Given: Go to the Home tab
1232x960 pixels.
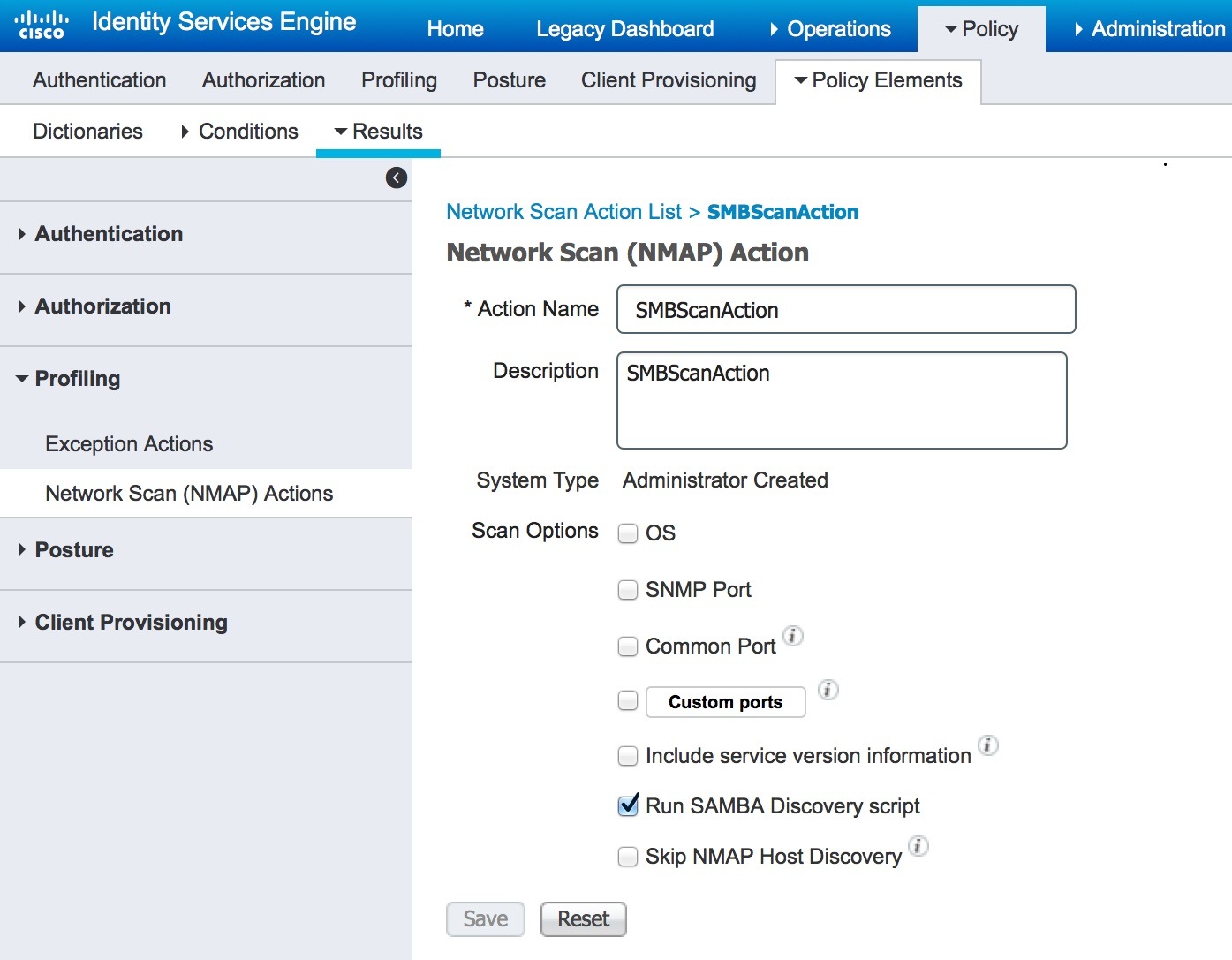Looking at the screenshot, I should (x=455, y=29).
